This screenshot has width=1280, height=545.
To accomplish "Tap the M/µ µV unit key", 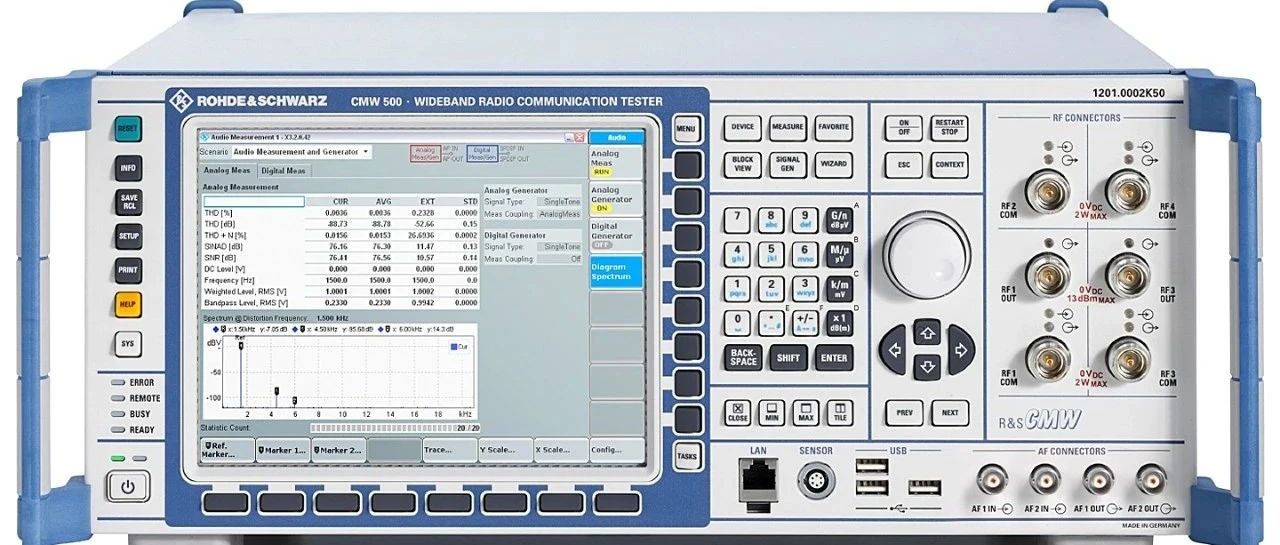I will pyautogui.click(x=838, y=253).
